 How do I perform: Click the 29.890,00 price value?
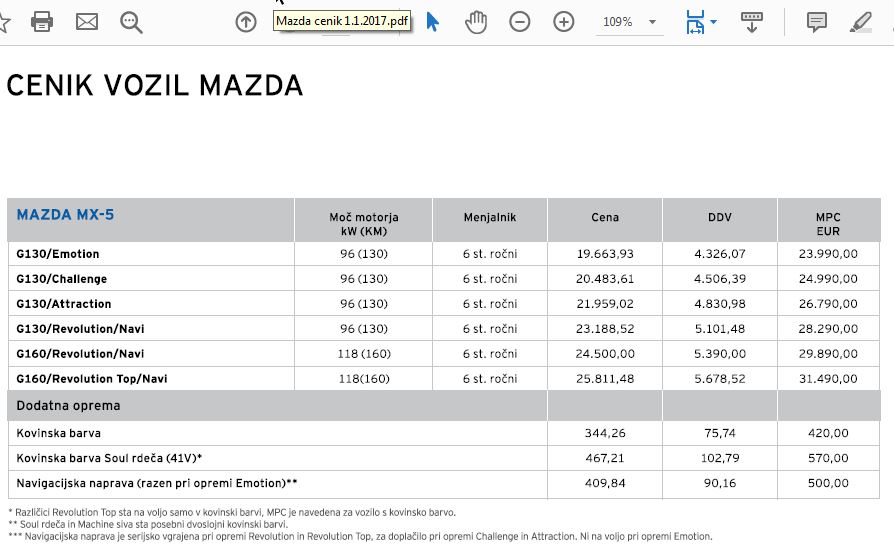(x=828, y=354)
